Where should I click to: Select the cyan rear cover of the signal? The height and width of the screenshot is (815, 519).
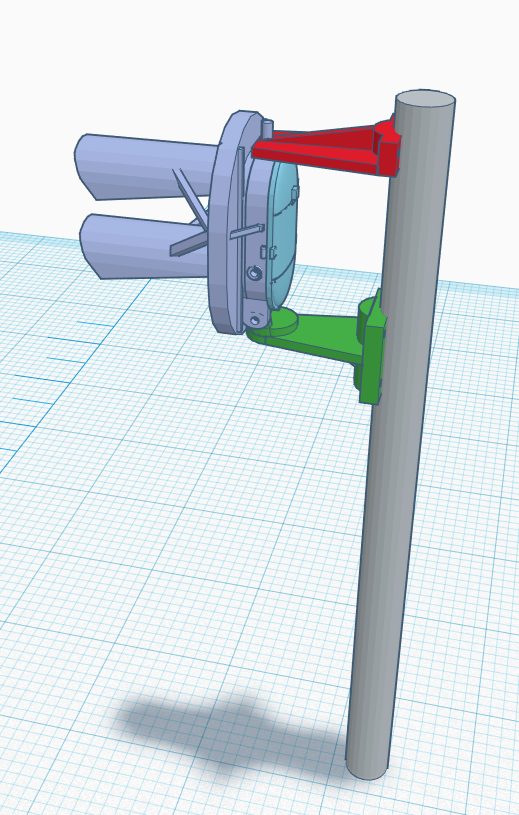coord(285,234)
